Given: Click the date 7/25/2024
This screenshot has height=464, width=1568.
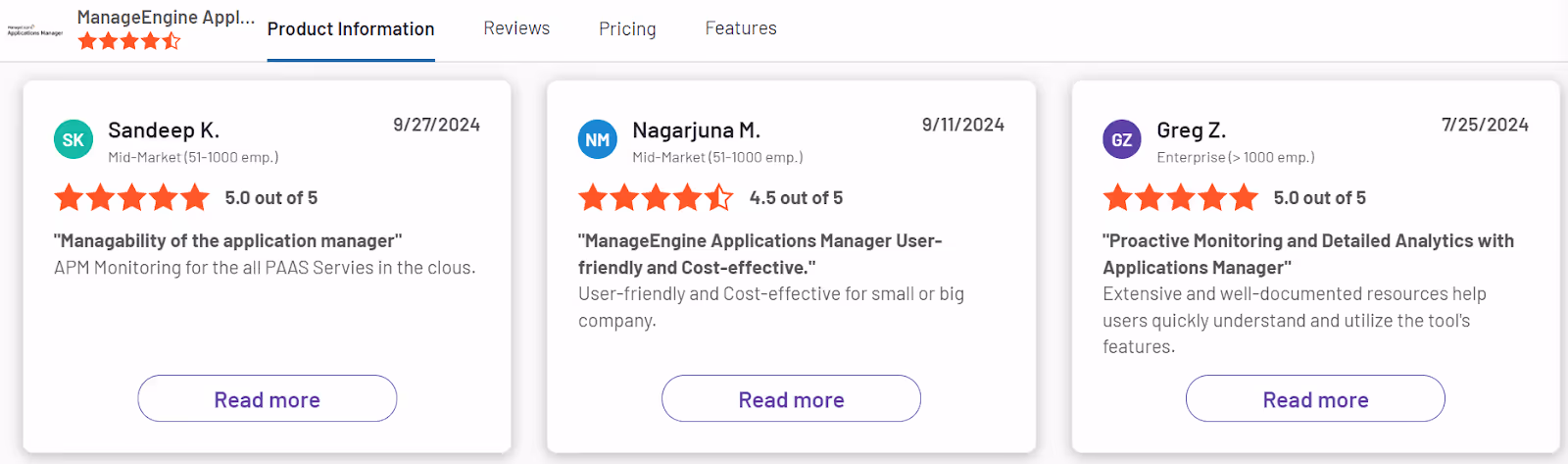Looking at the screenshot, I should 1485,125.
